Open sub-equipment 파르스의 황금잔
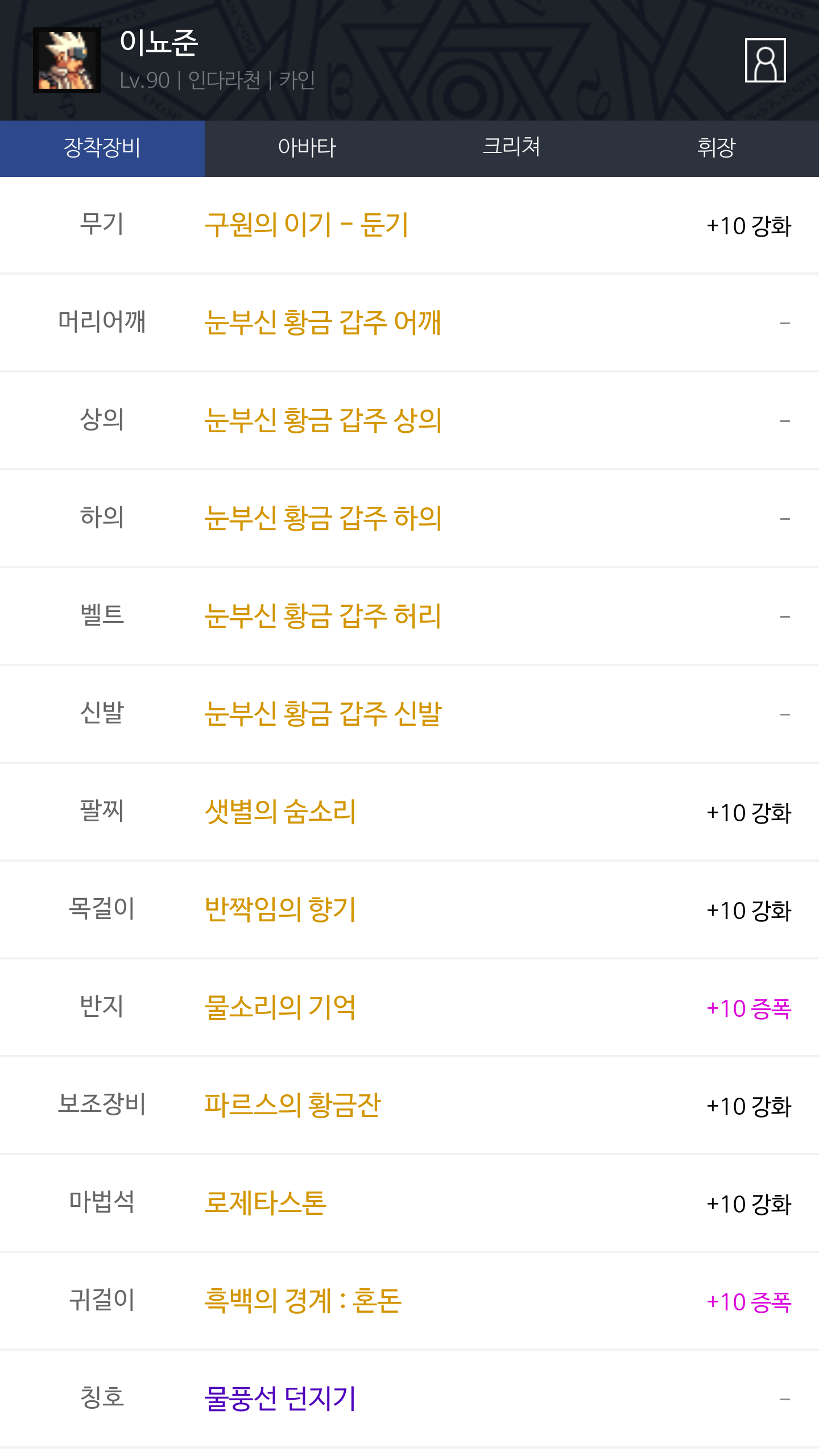This screenshot has height=1456, width=819. point(292,1105)
